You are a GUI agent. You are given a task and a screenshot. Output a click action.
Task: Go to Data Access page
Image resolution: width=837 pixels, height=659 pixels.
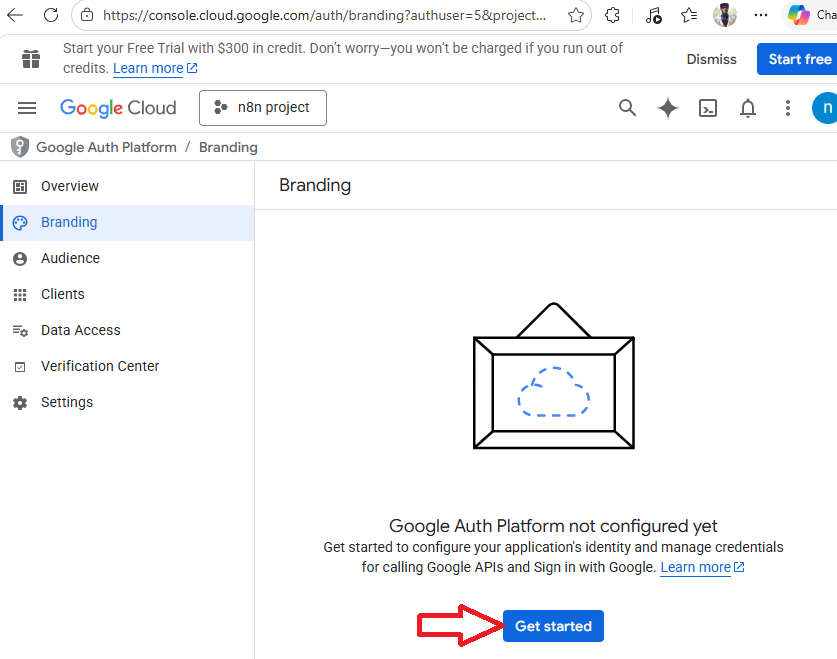pos(80,330)
